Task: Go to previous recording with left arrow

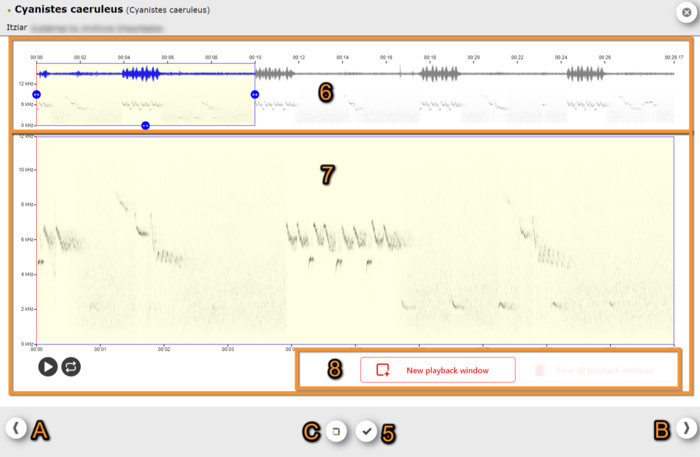Action: (x=17, y=427)
